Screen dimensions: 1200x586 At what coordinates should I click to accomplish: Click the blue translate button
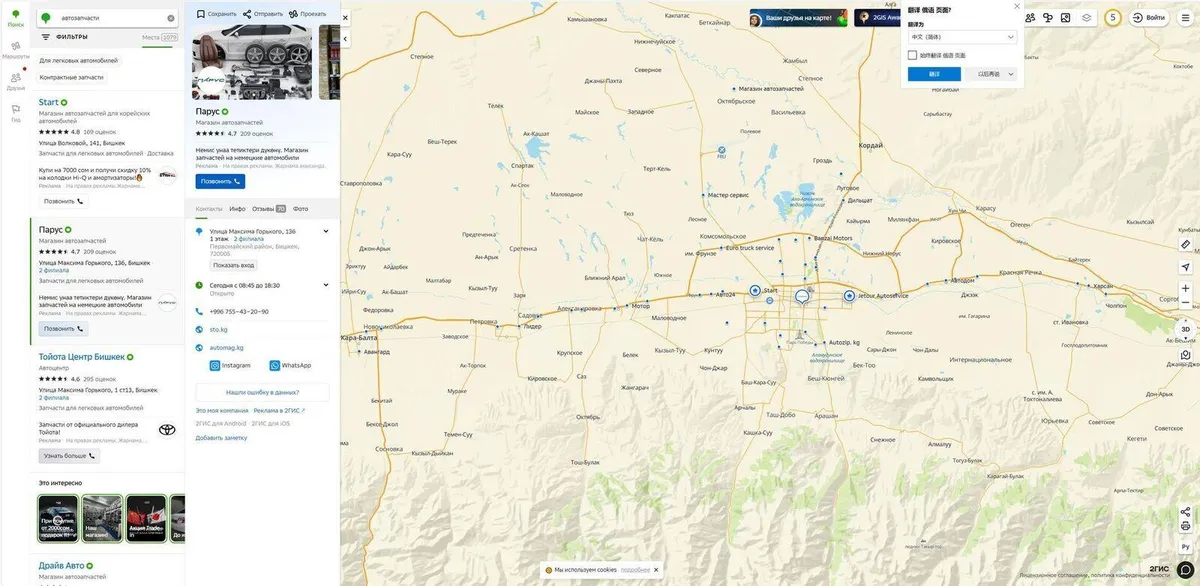click(934, 74)
